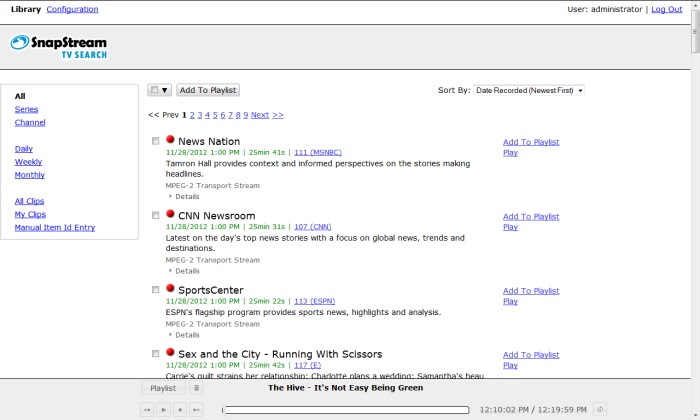Viewport: 700px width, 420px height.
Task: Open channel 107 (CNN) link
Action: [312, 227]
